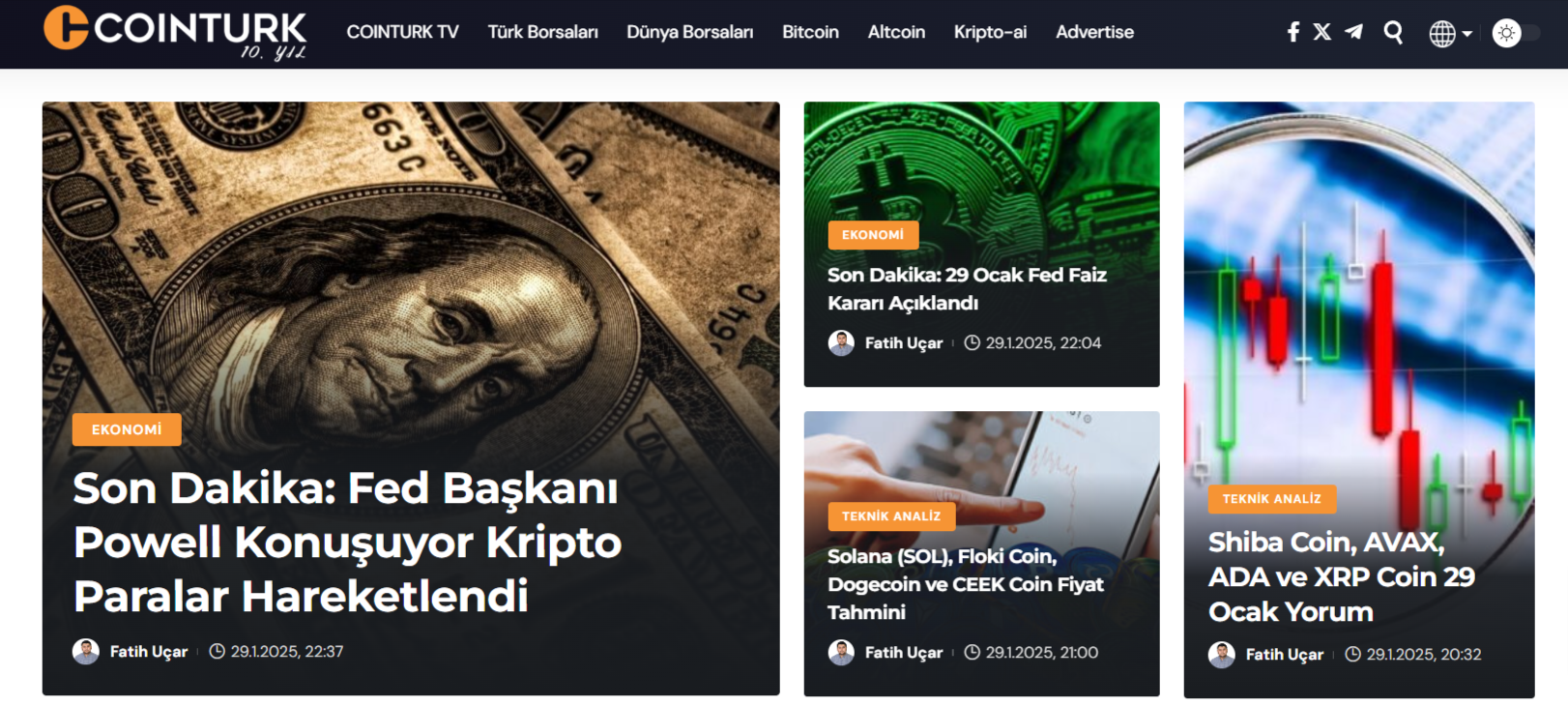This screenshot has width=1568, height=706.
Task: Toggle the dark/light theme switch
Action: 1516,33
